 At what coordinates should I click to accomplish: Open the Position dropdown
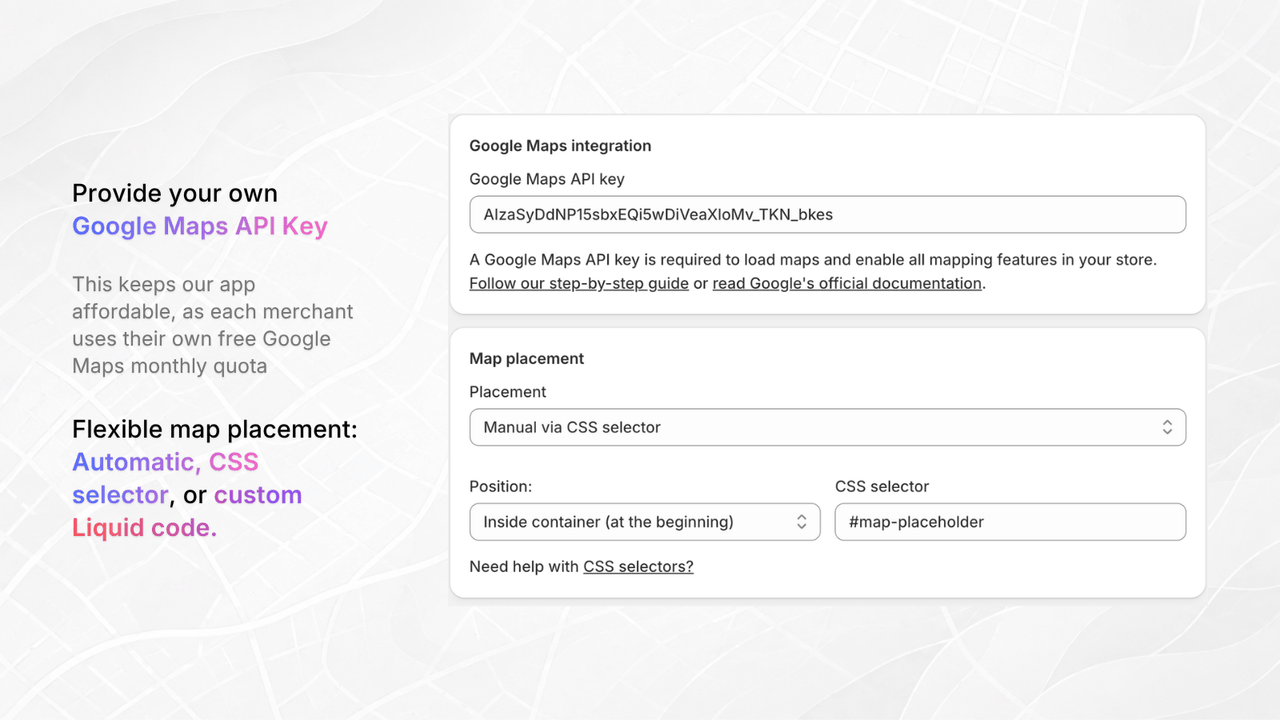click(645, 522)
